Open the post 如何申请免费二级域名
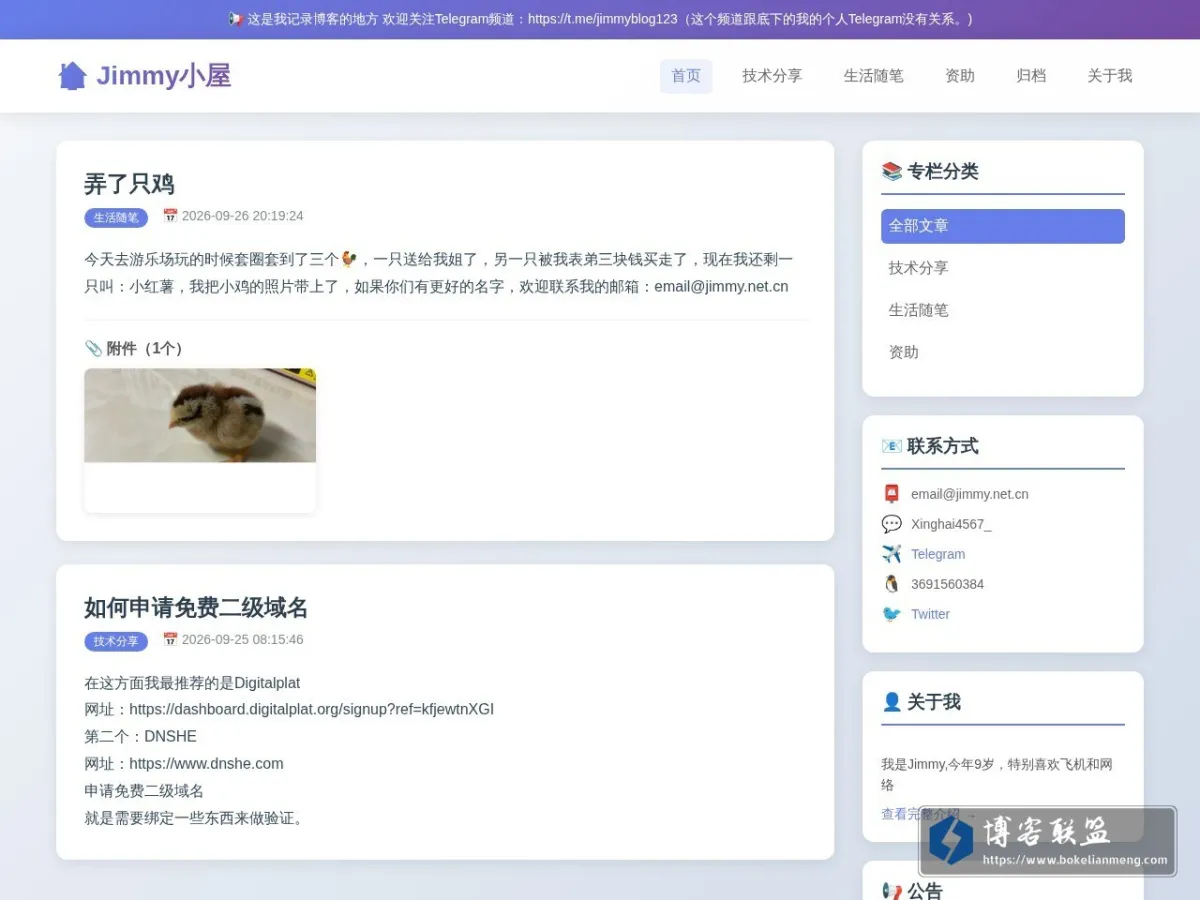Viewport: 1200px width, 900px height. pos(196,608)
